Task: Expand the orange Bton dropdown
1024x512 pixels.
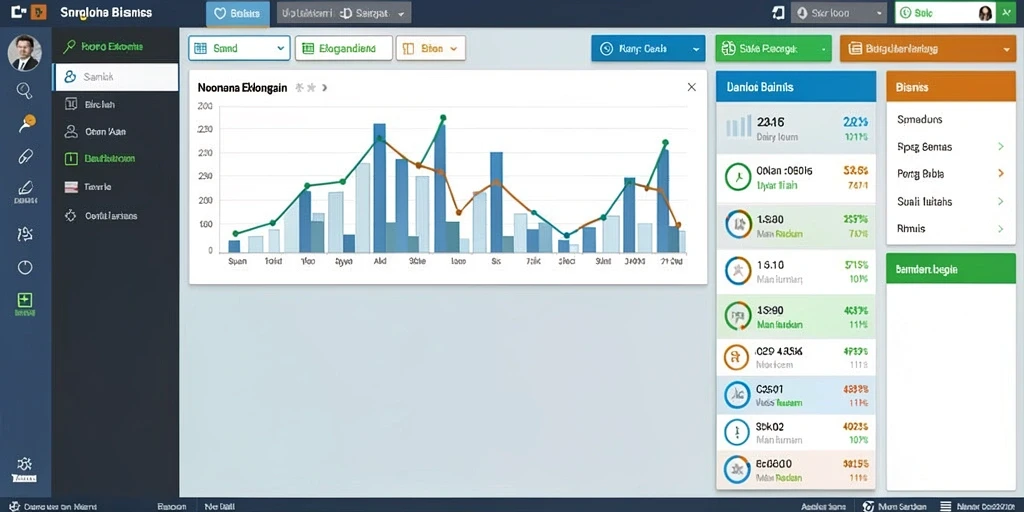Action: [430, 48]
